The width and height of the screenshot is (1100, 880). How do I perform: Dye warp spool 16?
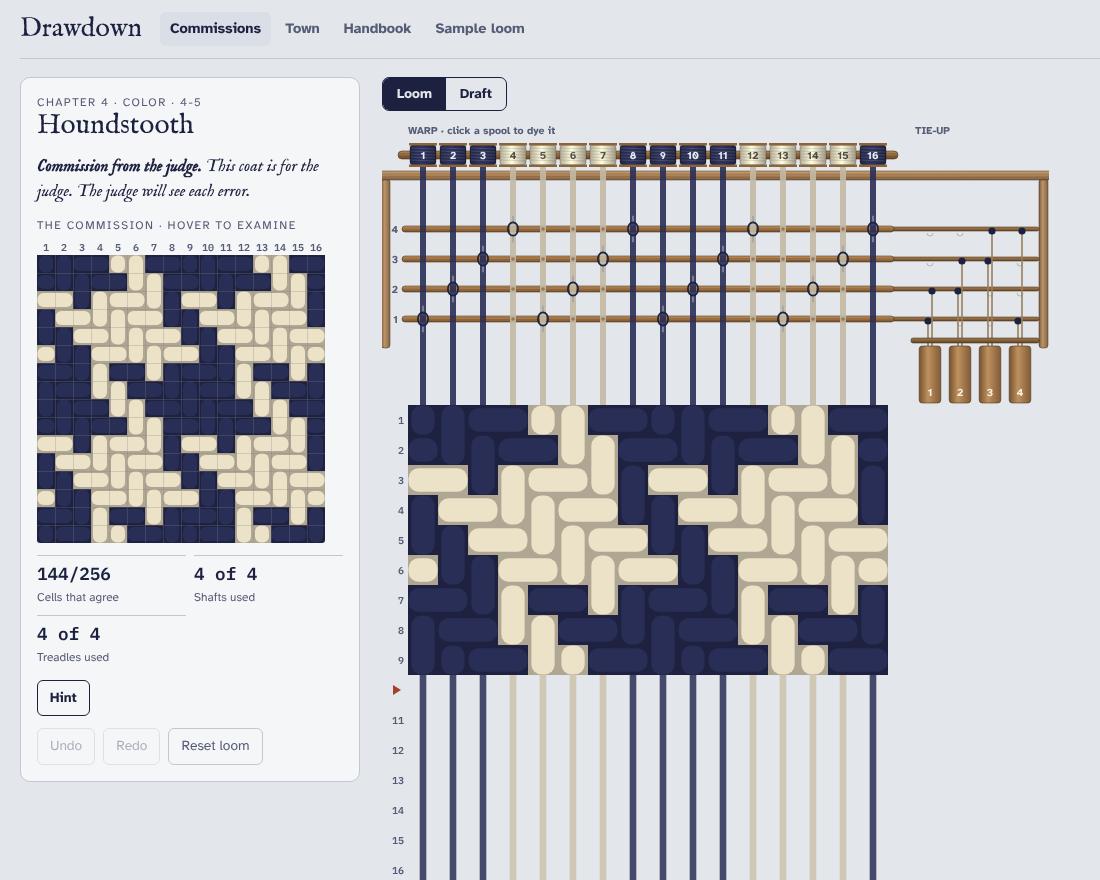point(873,155)
